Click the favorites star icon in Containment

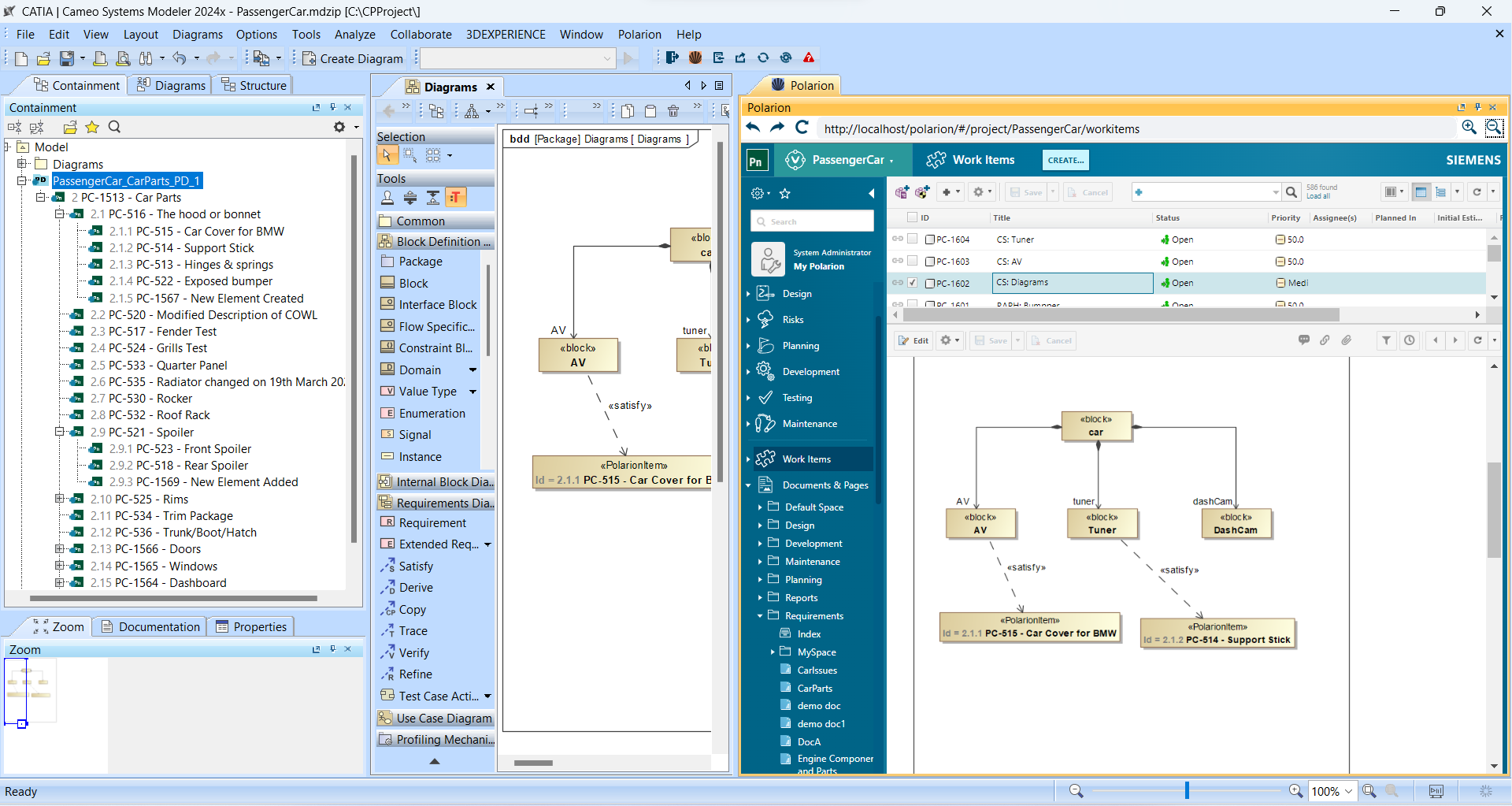coord(92,127)
